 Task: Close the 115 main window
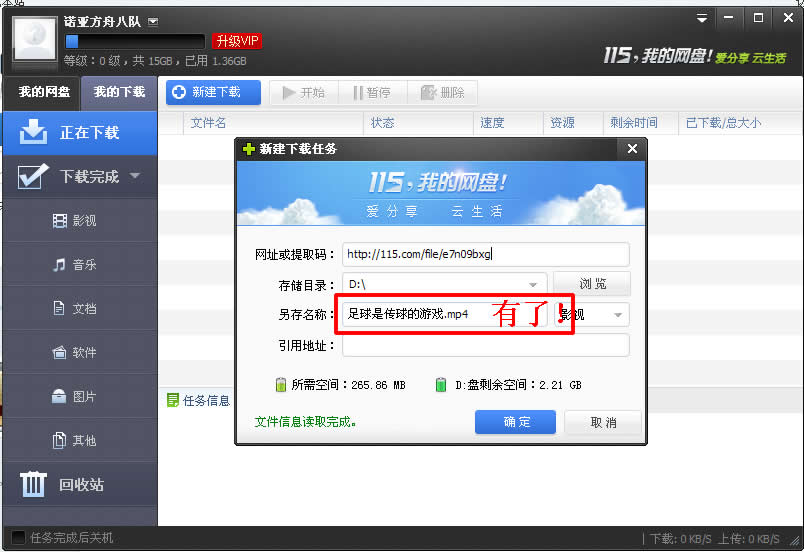(789, 18)
